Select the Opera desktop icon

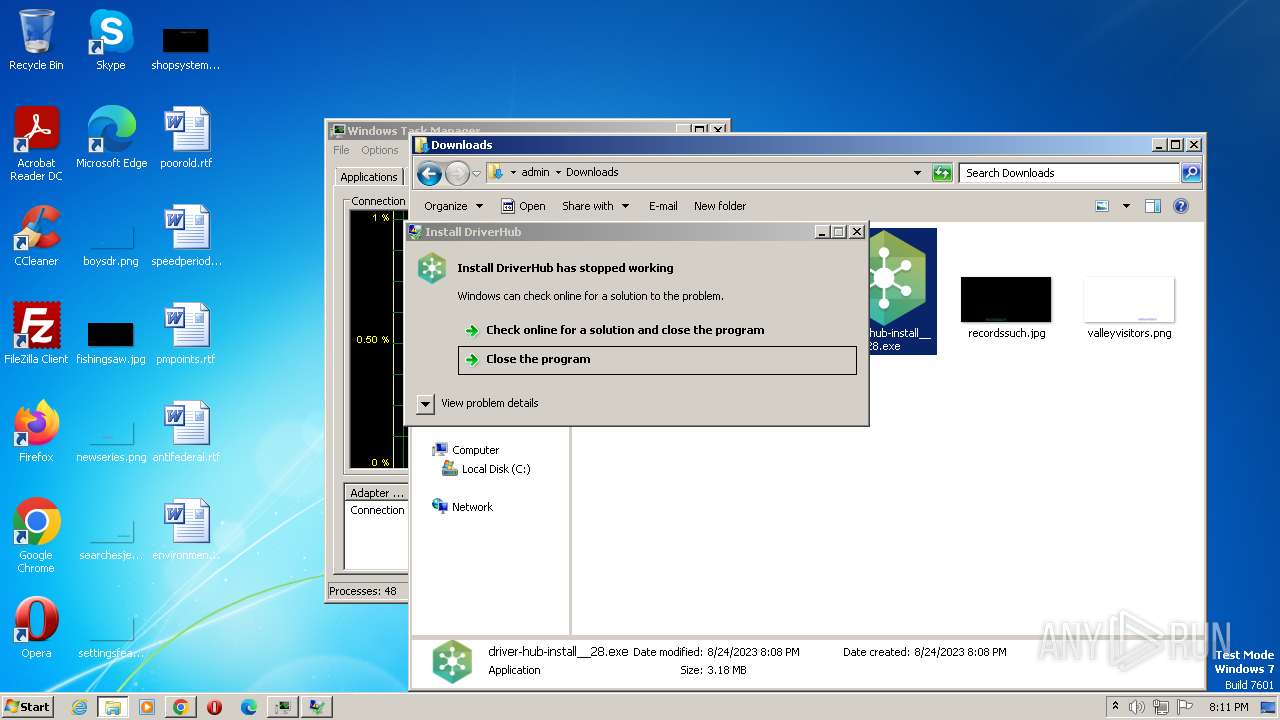click(36, 627)
